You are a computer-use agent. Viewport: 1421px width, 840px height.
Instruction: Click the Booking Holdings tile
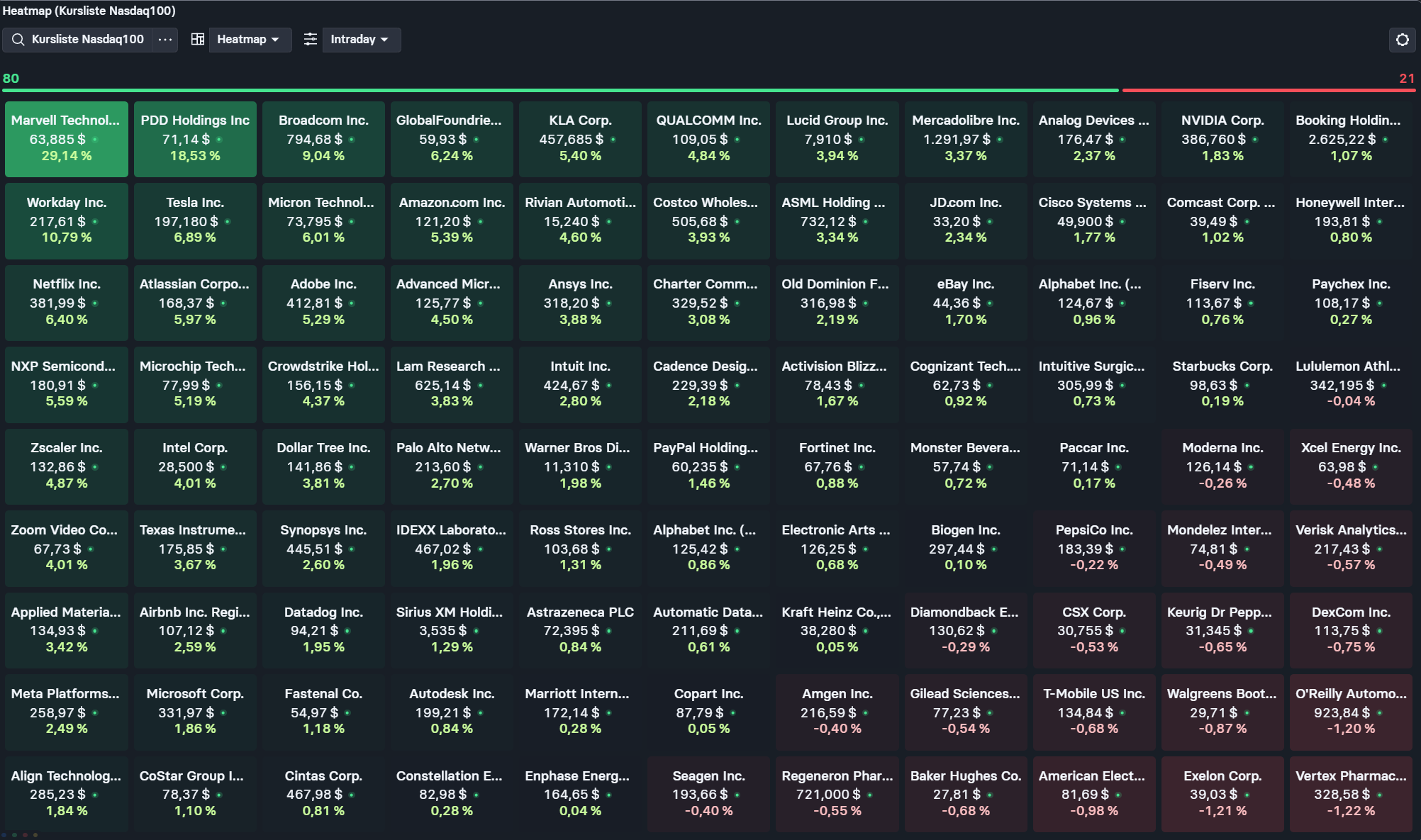click(1351, 139)
